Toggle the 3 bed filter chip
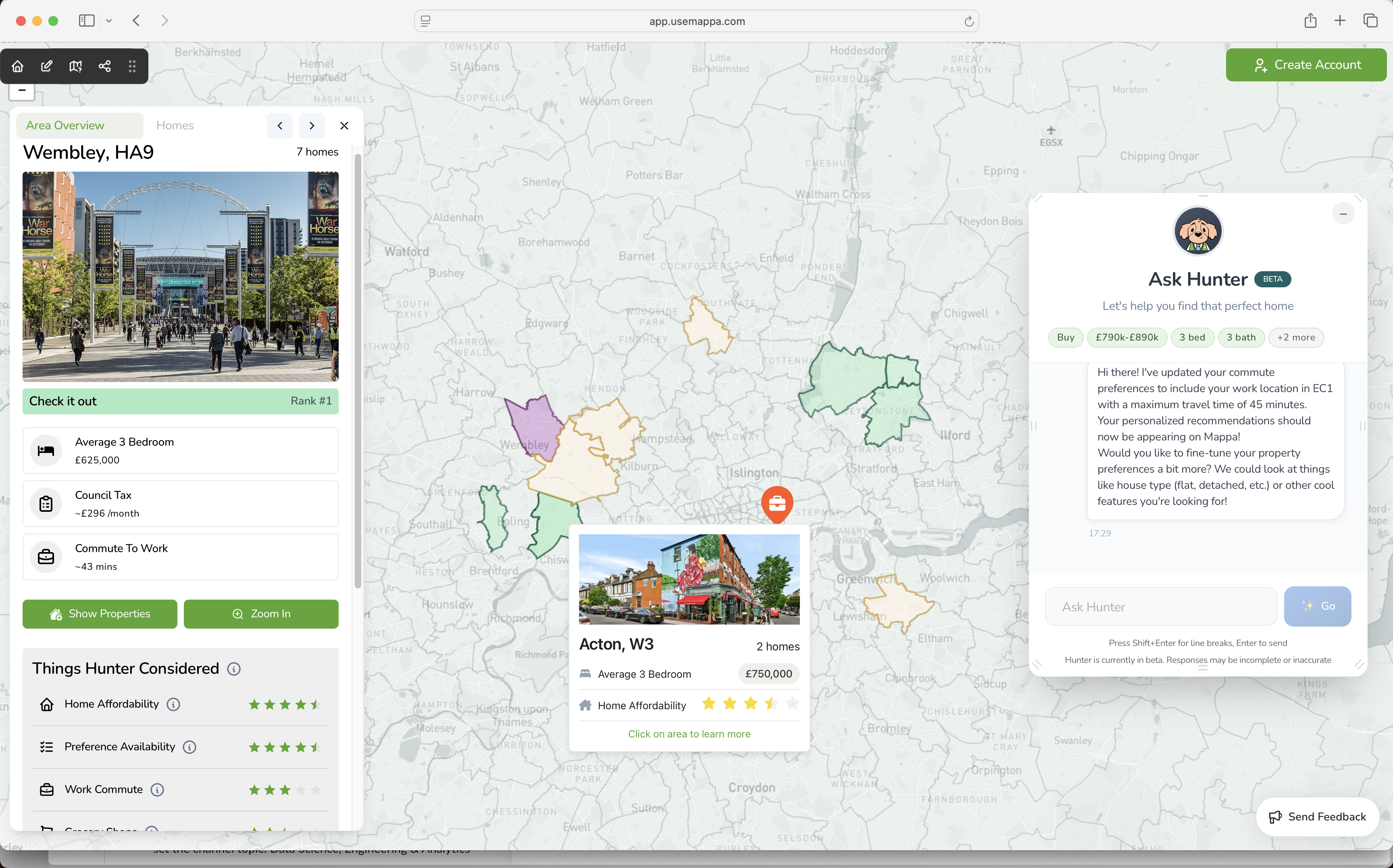1393x868 pixels. (1192, 338)
